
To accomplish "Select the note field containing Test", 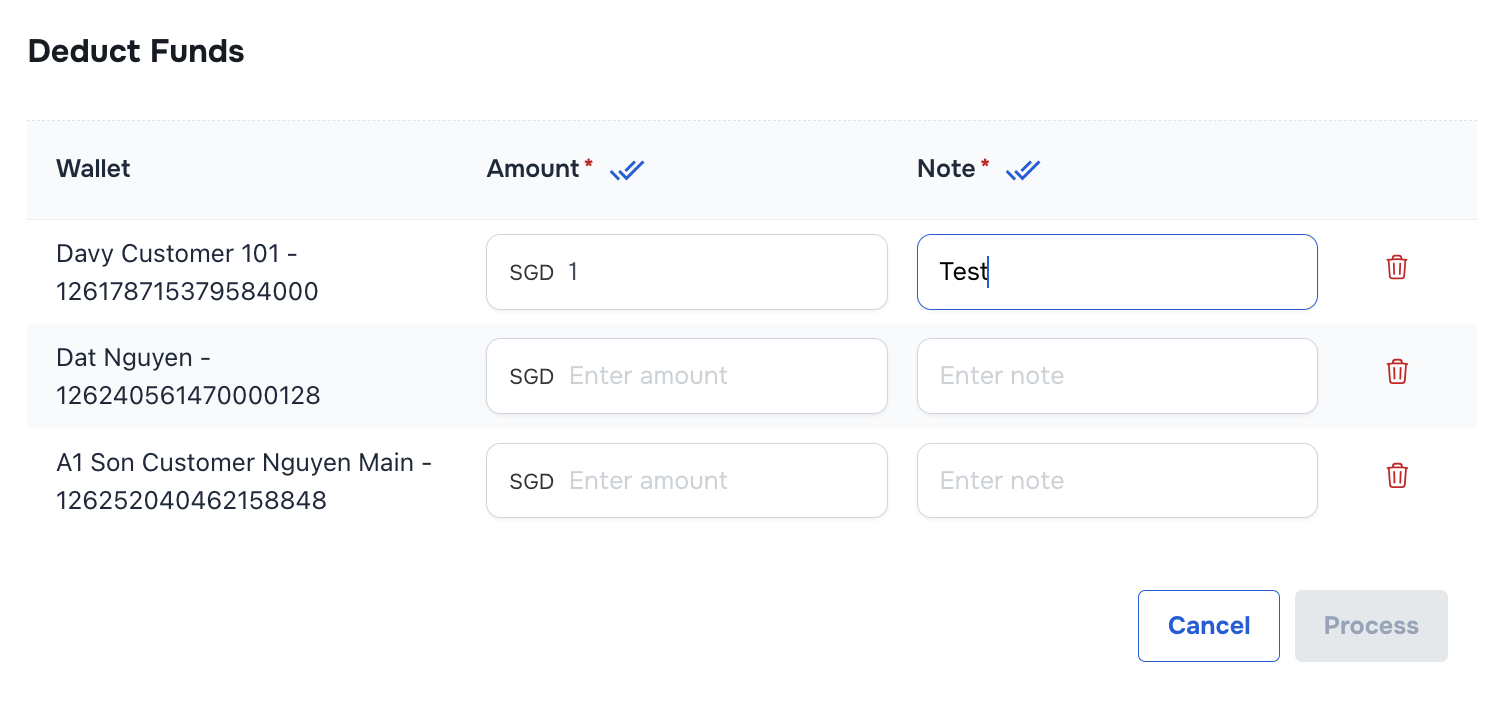I will pyautogui.click(x=1117, y=271).
